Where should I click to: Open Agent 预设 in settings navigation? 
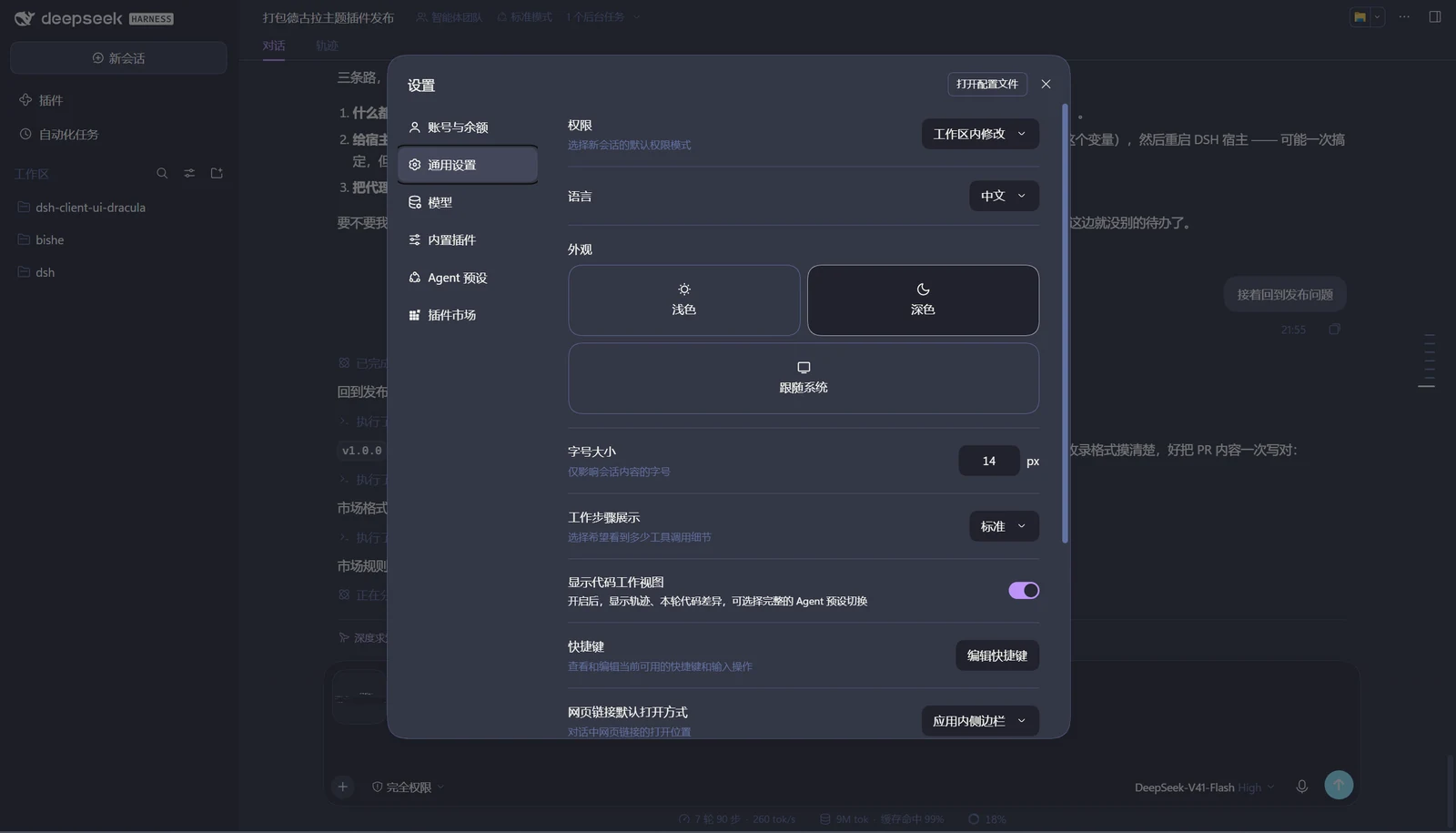click(468, 278)
